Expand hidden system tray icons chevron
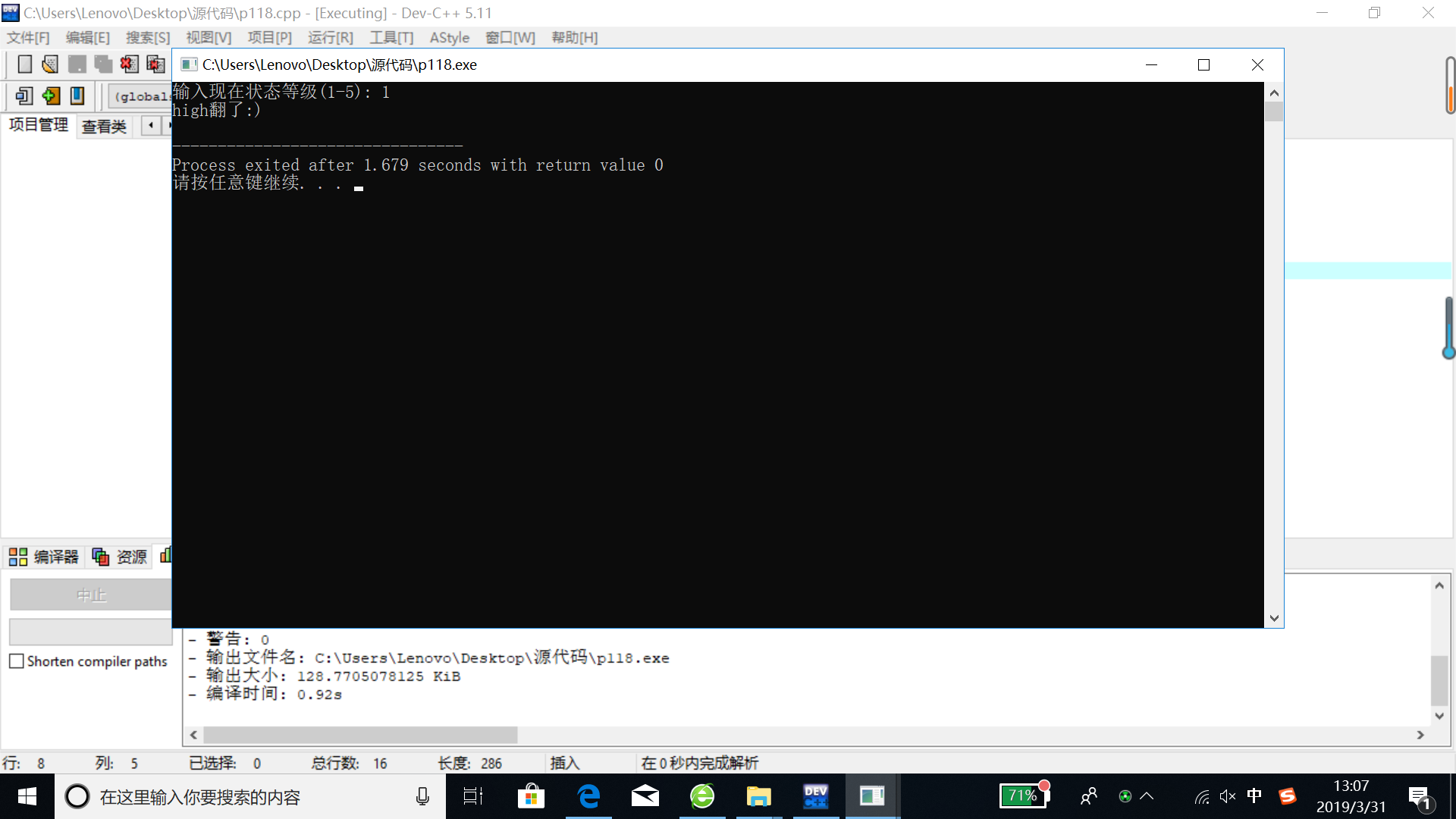The width and height of the screenshot is (1456, 819). (1147, 796)
